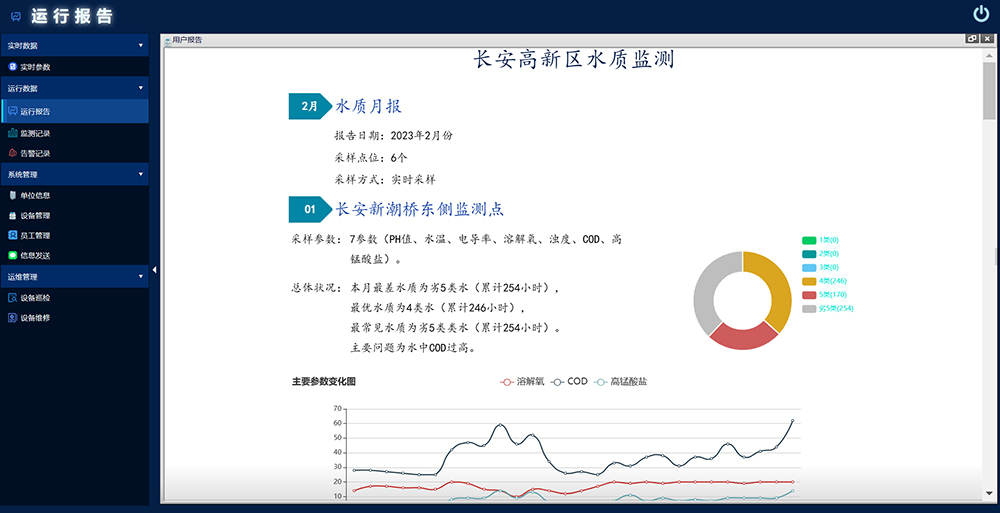Image resolution: width=1000 pixels, height=513 pixels.
Task: Open 实时参数 menu item
Action: coord(75,66)
